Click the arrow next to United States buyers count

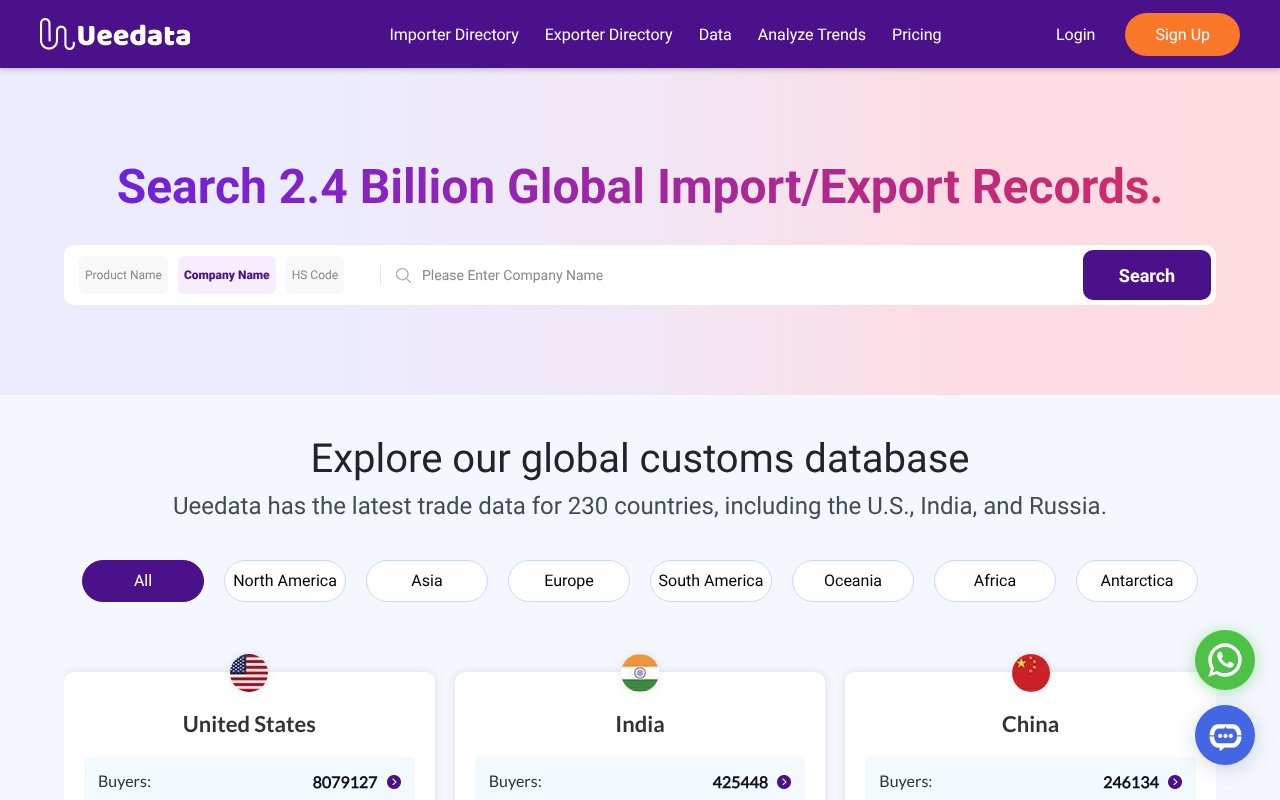[394, 782]
